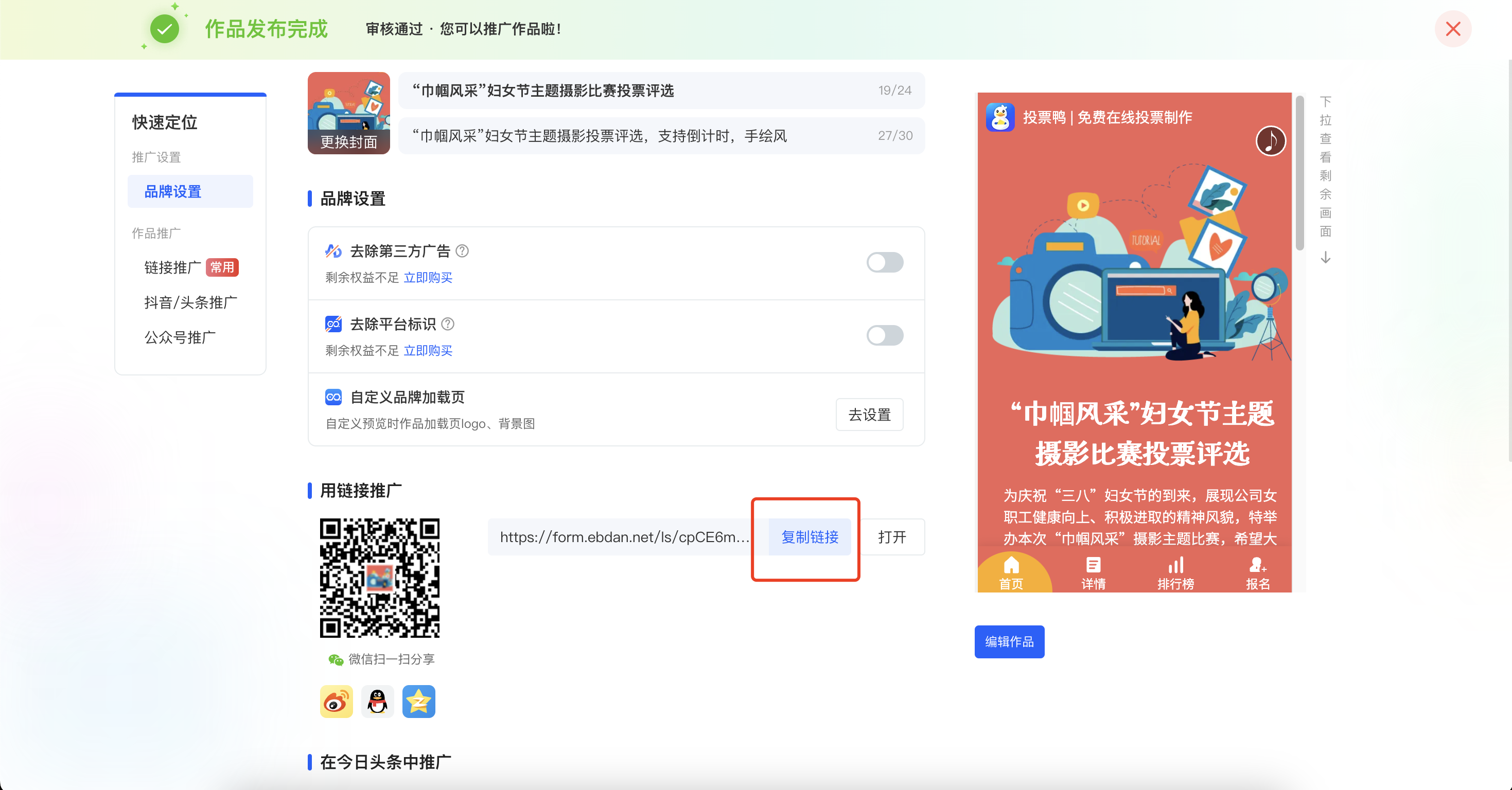
Task: Share to Qzone star icon
Action: coord(418,702)
